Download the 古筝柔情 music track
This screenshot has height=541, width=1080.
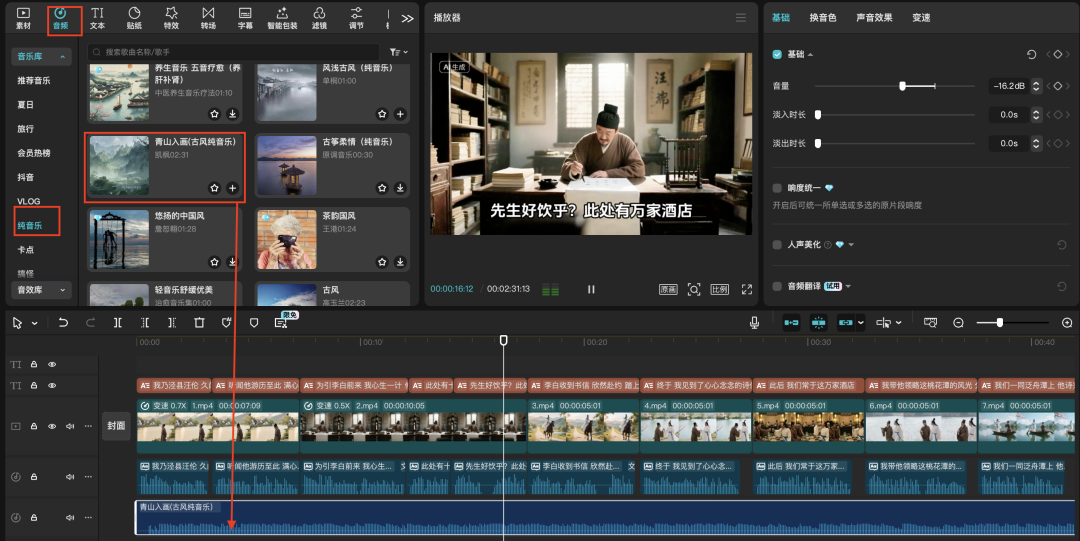pos(400,188)
